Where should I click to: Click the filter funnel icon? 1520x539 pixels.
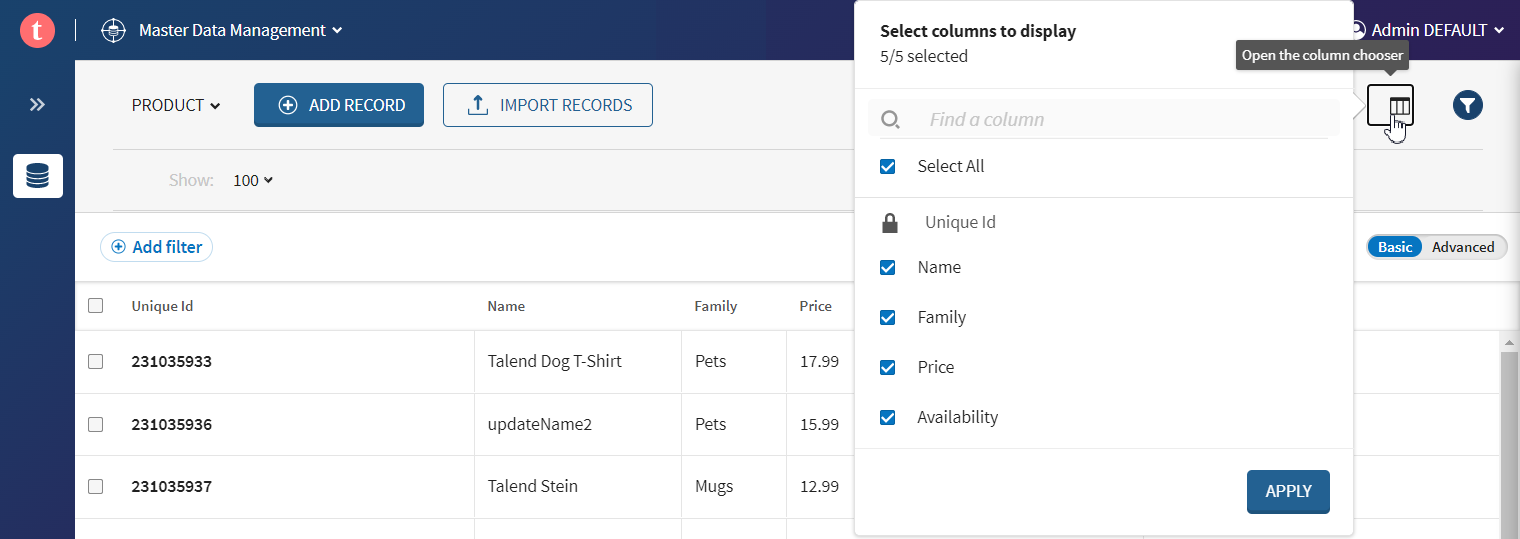click(1467, 105)
